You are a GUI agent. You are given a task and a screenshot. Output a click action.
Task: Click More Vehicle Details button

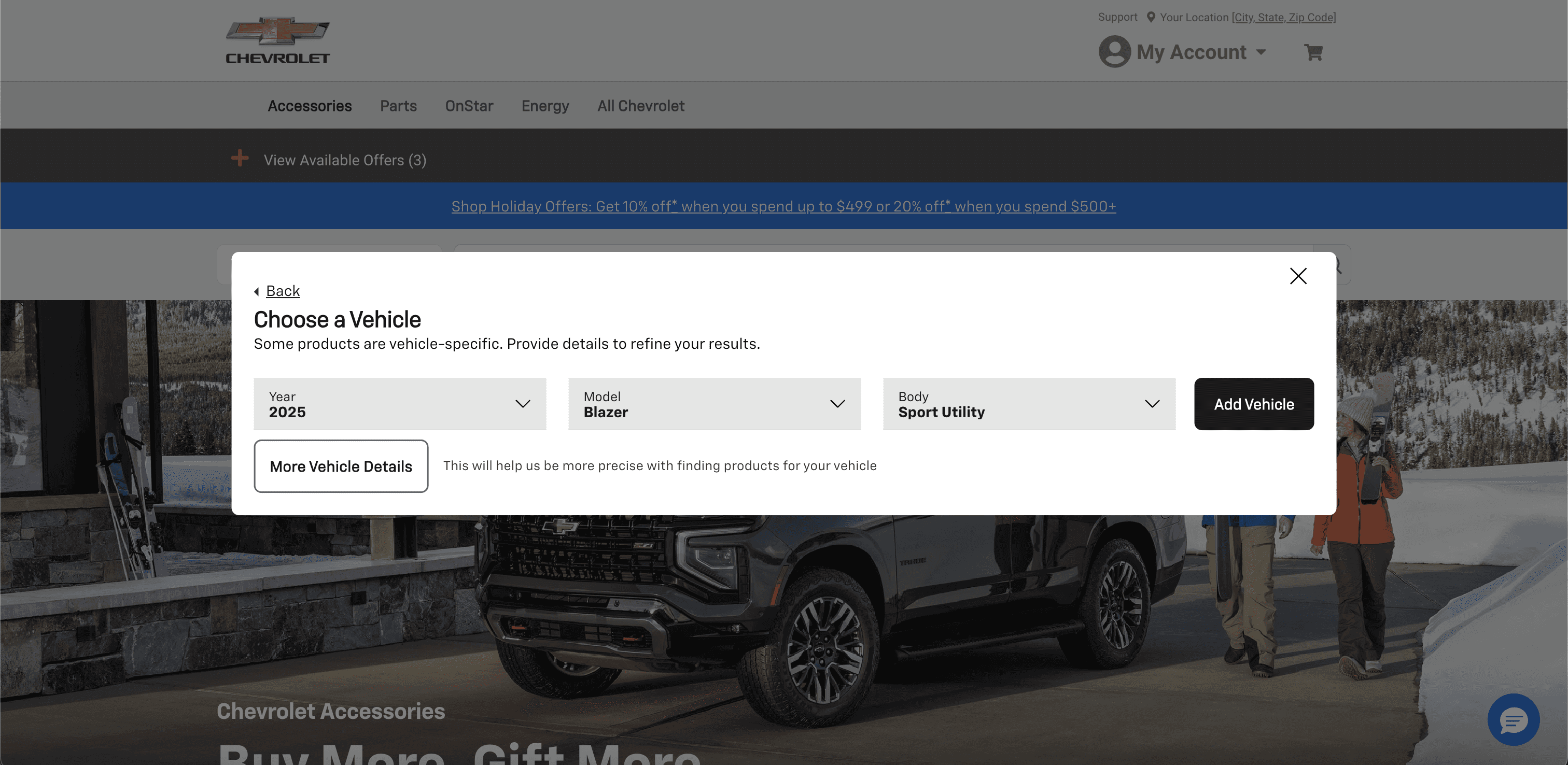[x=341, y=466]
